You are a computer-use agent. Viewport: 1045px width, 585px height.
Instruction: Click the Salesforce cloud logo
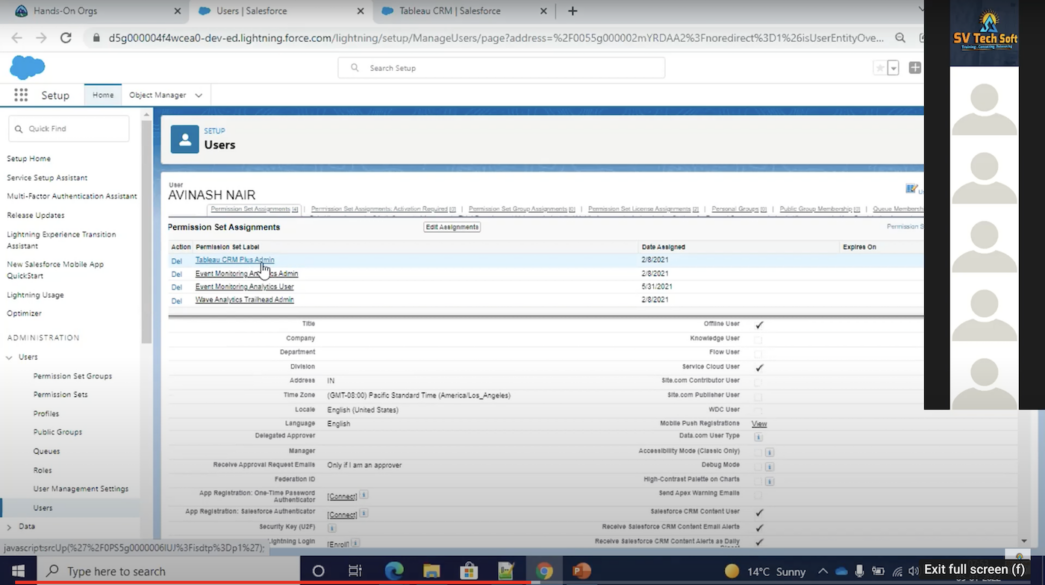26,68
